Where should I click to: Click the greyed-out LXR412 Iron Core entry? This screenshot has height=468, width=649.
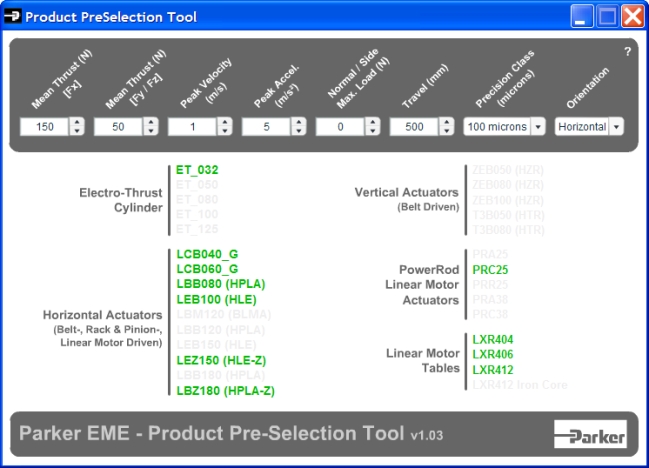[x=520, y=385]
